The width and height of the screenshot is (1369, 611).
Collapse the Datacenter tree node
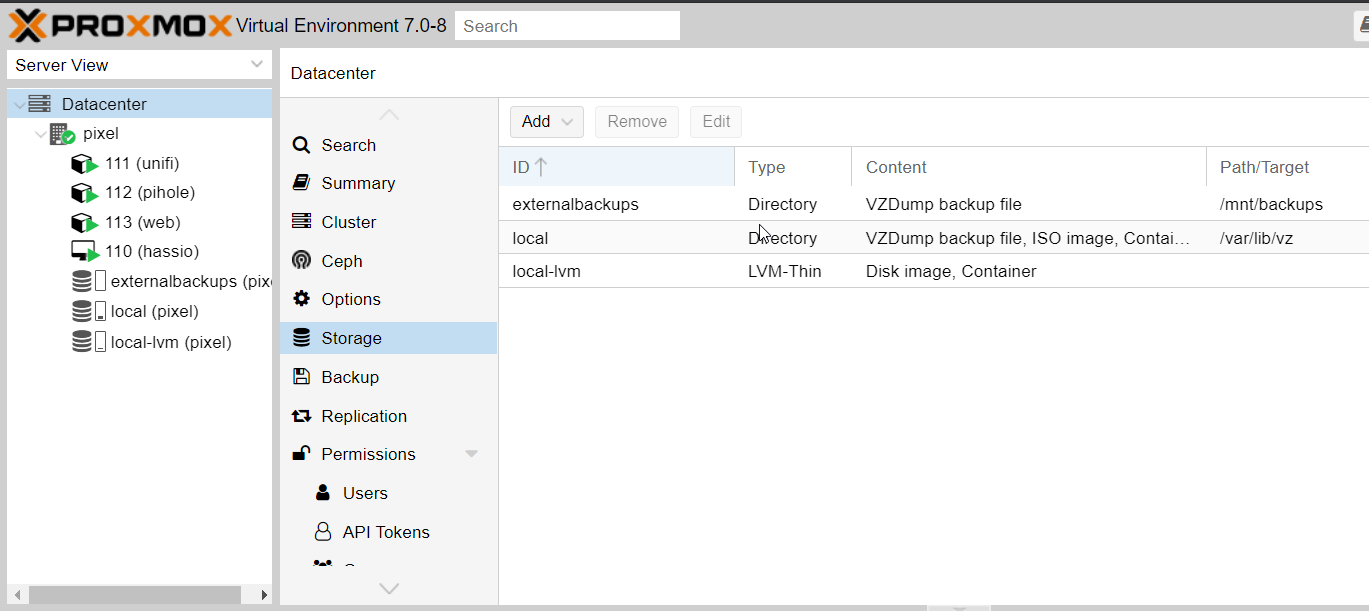tap(19, 104)
